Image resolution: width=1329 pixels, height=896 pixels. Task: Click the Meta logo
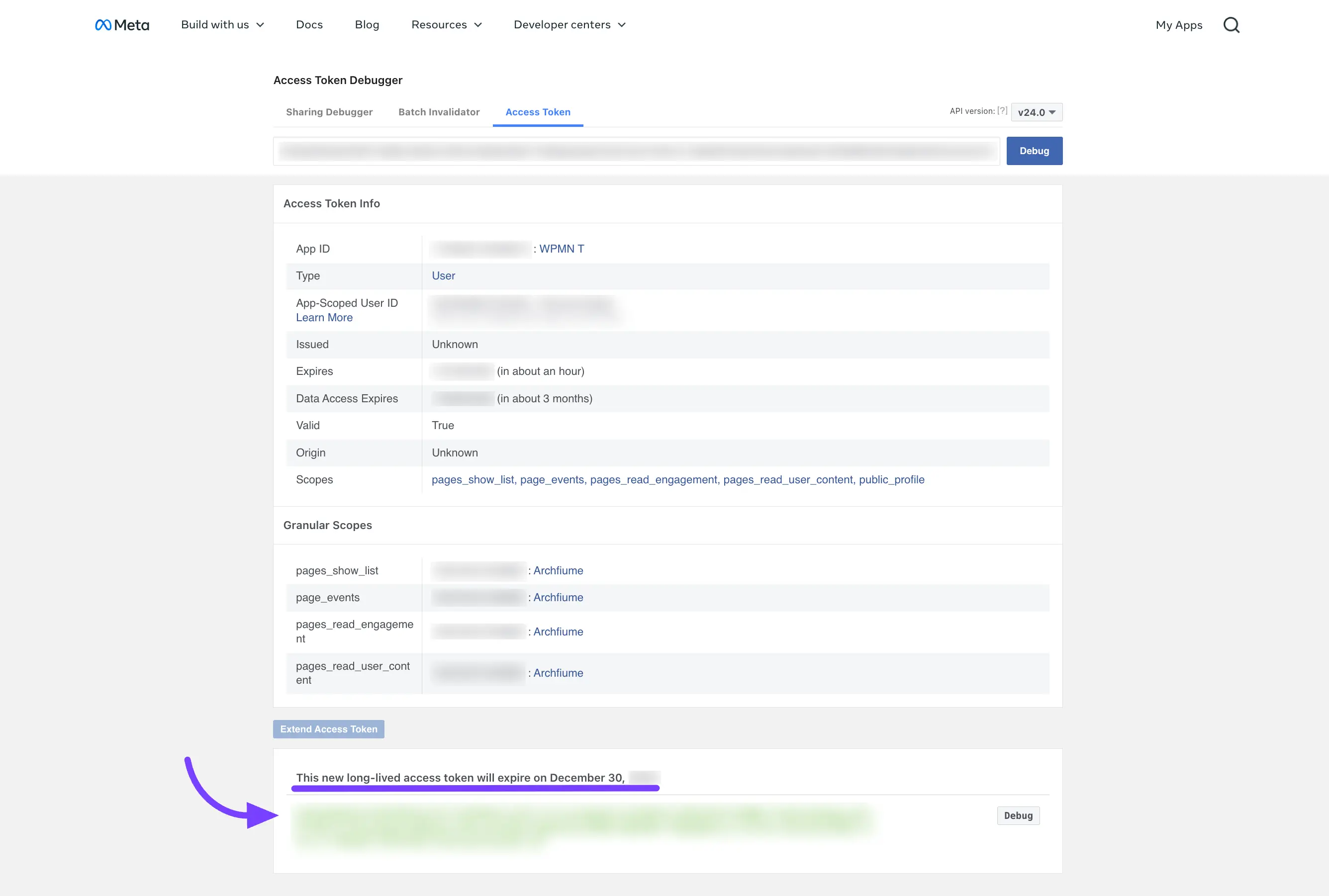122,24
